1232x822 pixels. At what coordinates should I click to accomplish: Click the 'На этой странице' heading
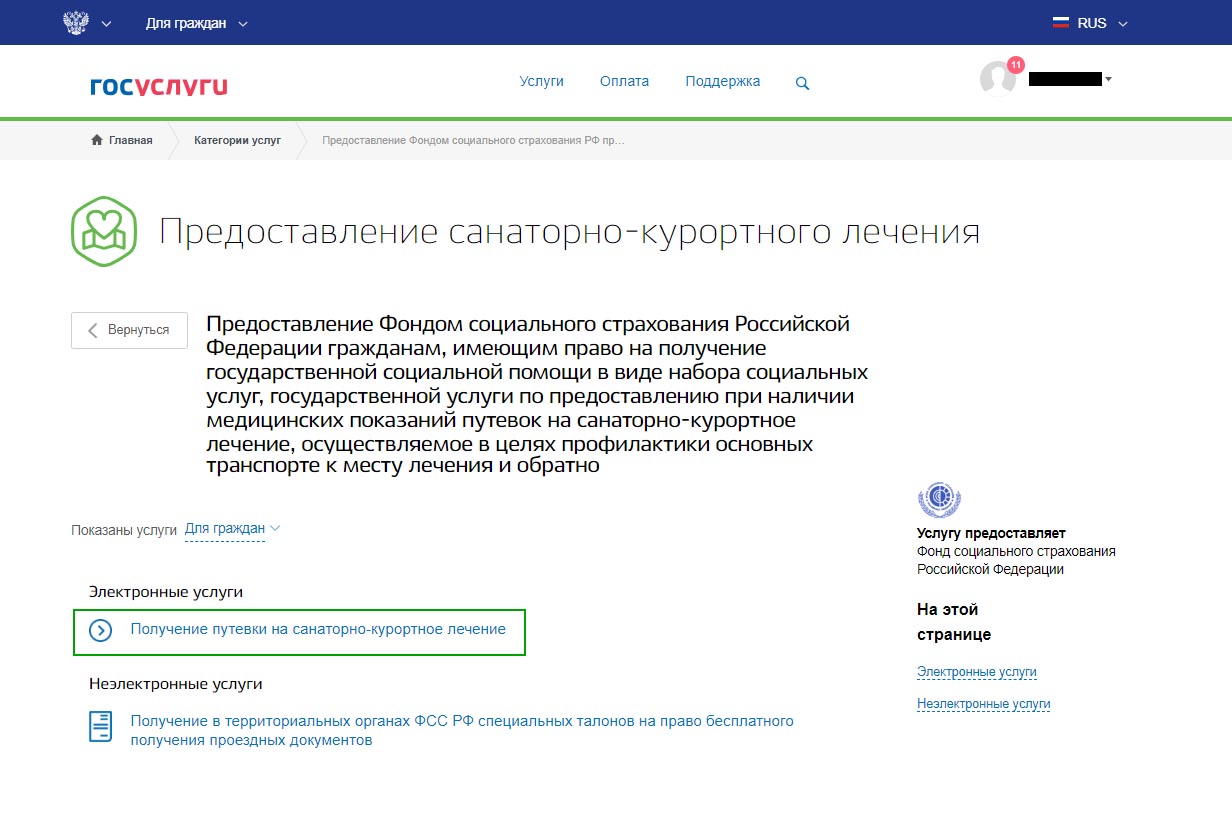click(x=954, y=622)
